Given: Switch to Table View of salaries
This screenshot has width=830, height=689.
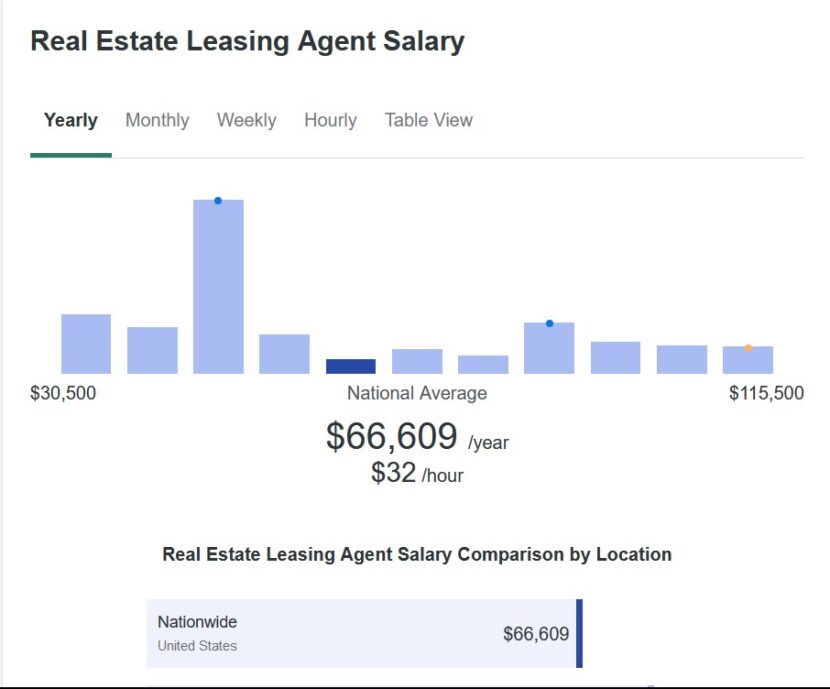Looking at the screenshot, I should pyautogui.click(x=428, y=120).
